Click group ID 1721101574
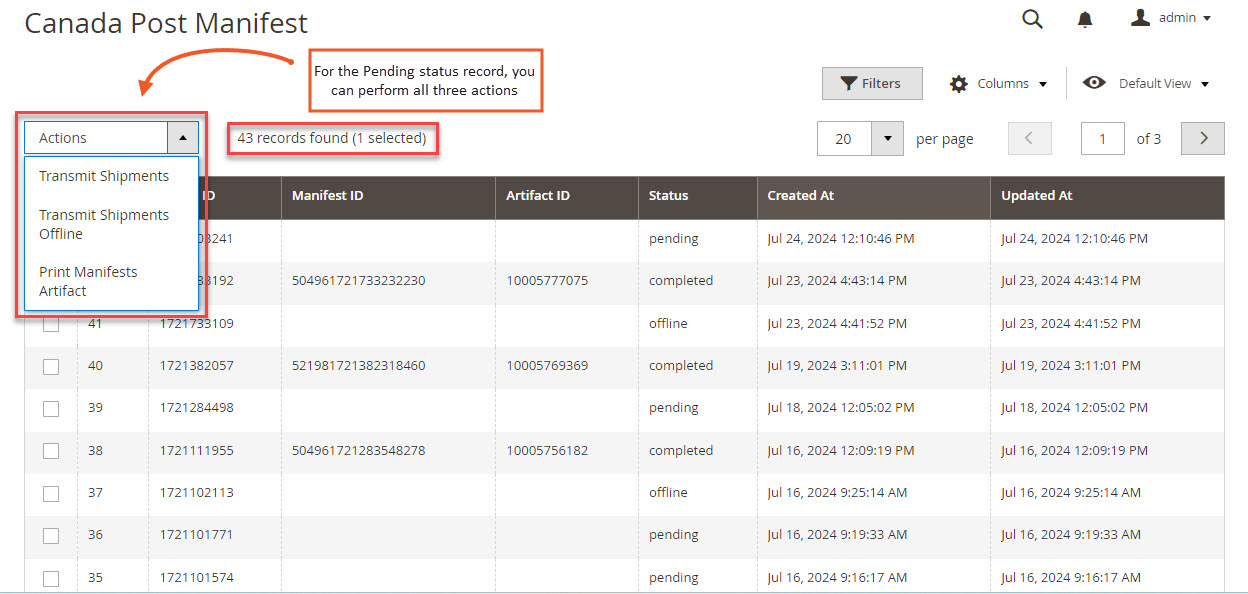Screen dimensions: 1248x594 tap(196, 578)
